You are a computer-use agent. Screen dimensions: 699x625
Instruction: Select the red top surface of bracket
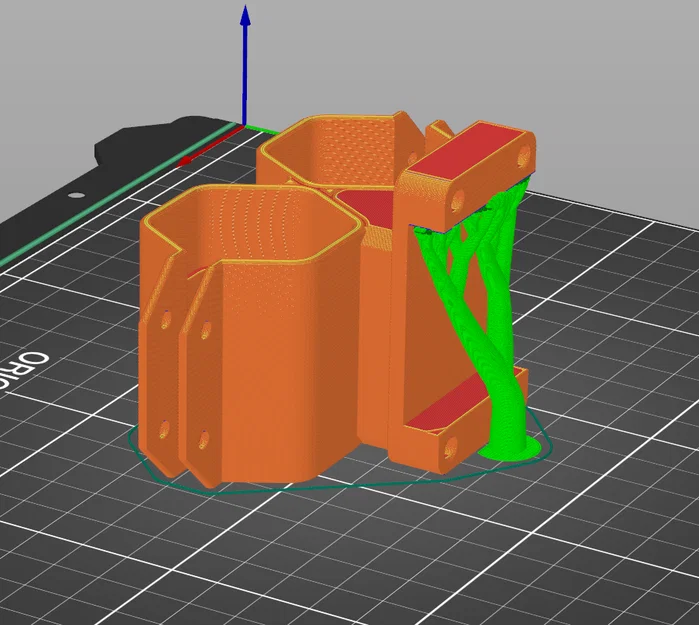click(466, 149)
